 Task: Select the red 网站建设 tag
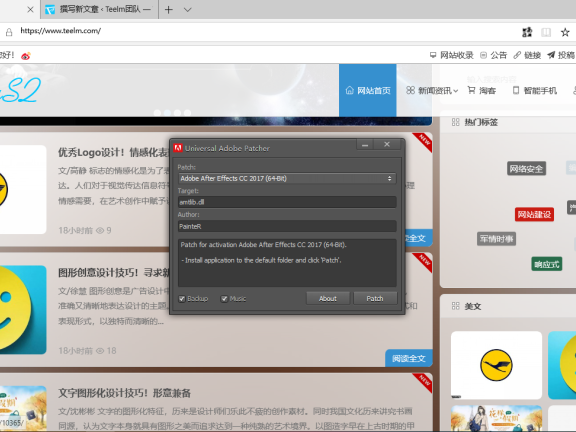[x=534, y=214]
